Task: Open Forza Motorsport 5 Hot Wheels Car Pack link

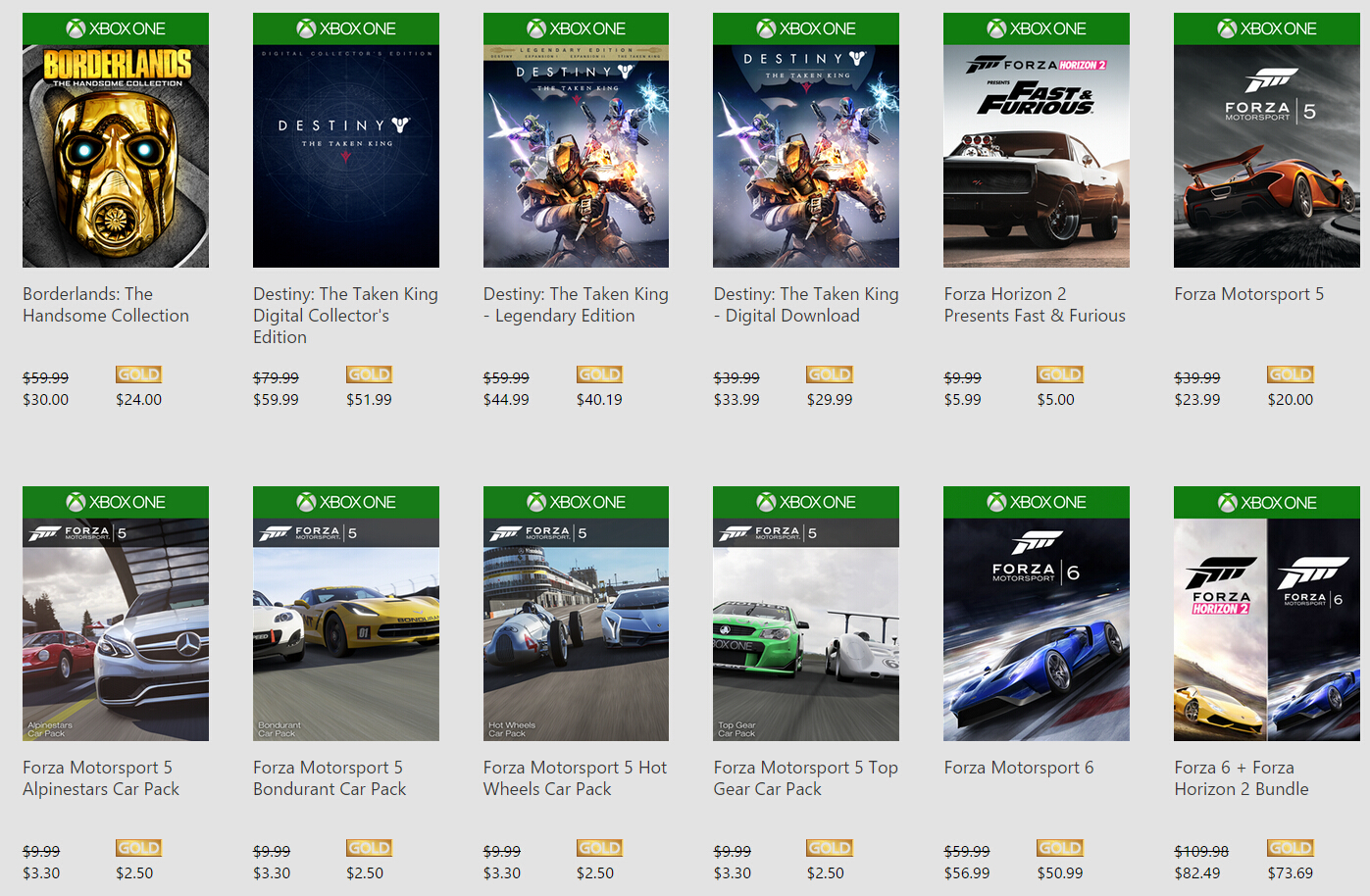Action: pos(575,778)
